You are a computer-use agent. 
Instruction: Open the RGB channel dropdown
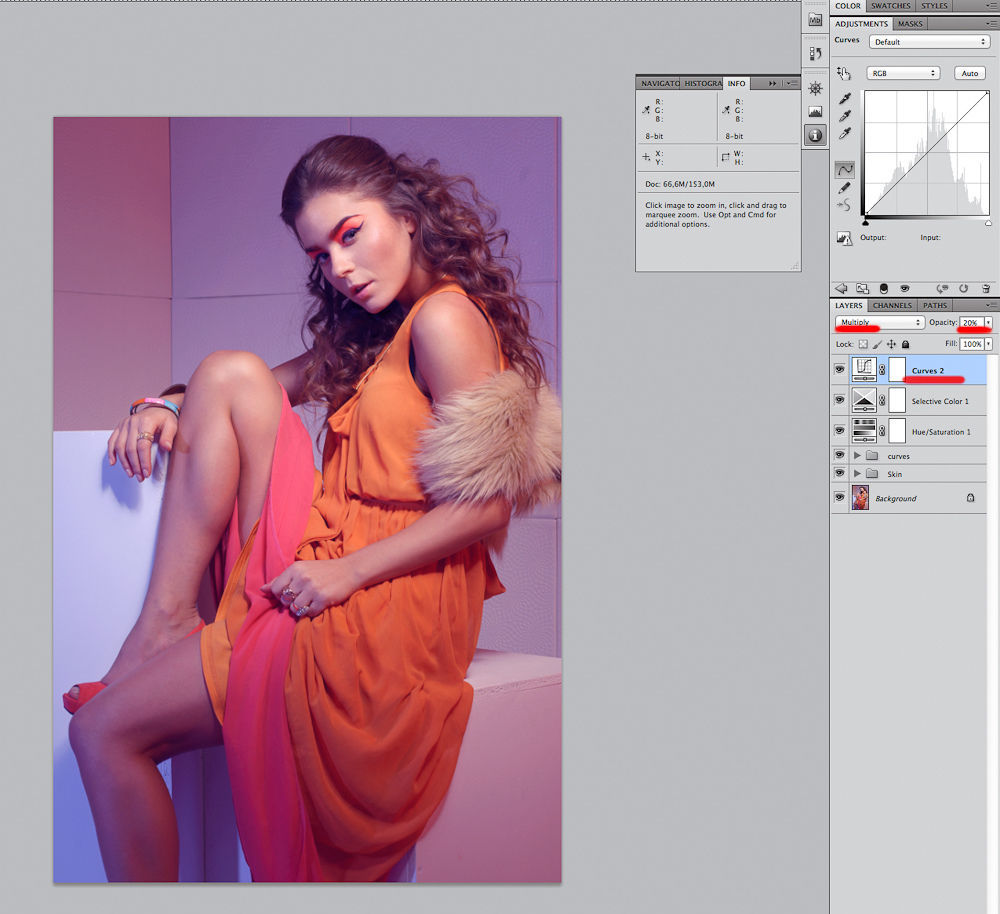(x=904, y=73)
